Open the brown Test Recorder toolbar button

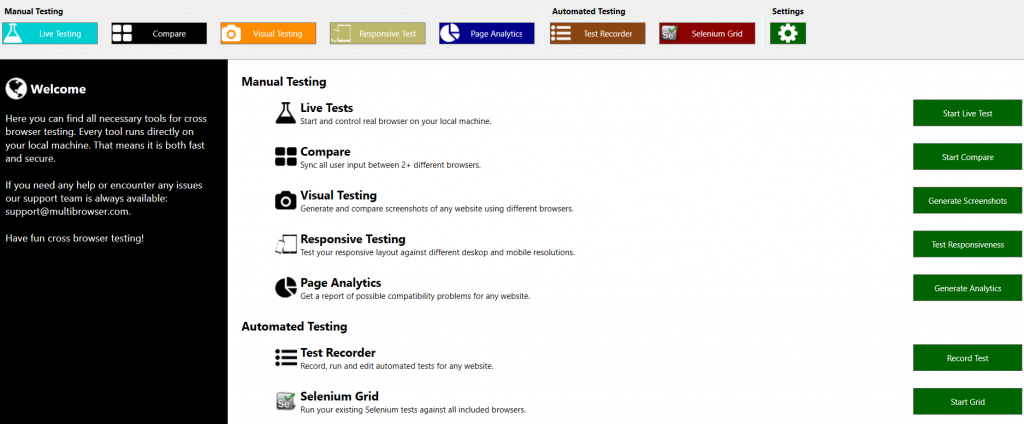[x=597, y=33]
